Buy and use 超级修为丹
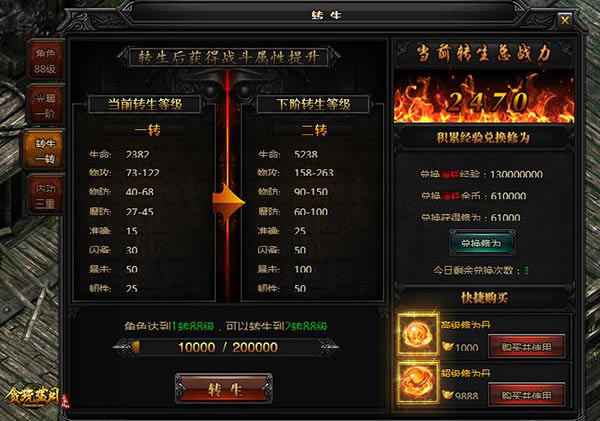This screenshot has height=421, width=600. click(526, 395)
